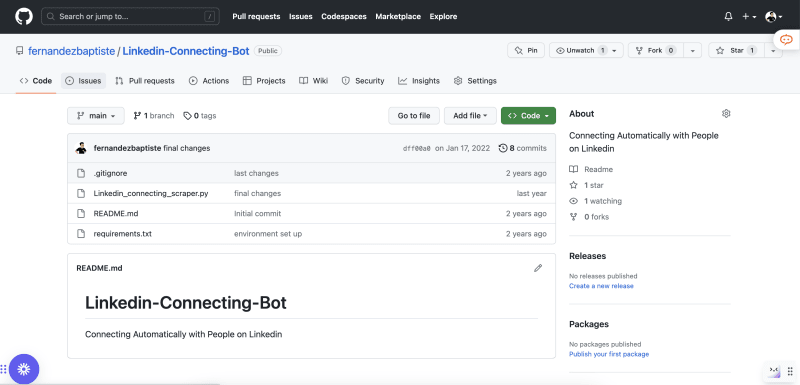This screenshot has height=385, width=800.
Task: Open README.md in the file list
Action: [x=116, y=214]
